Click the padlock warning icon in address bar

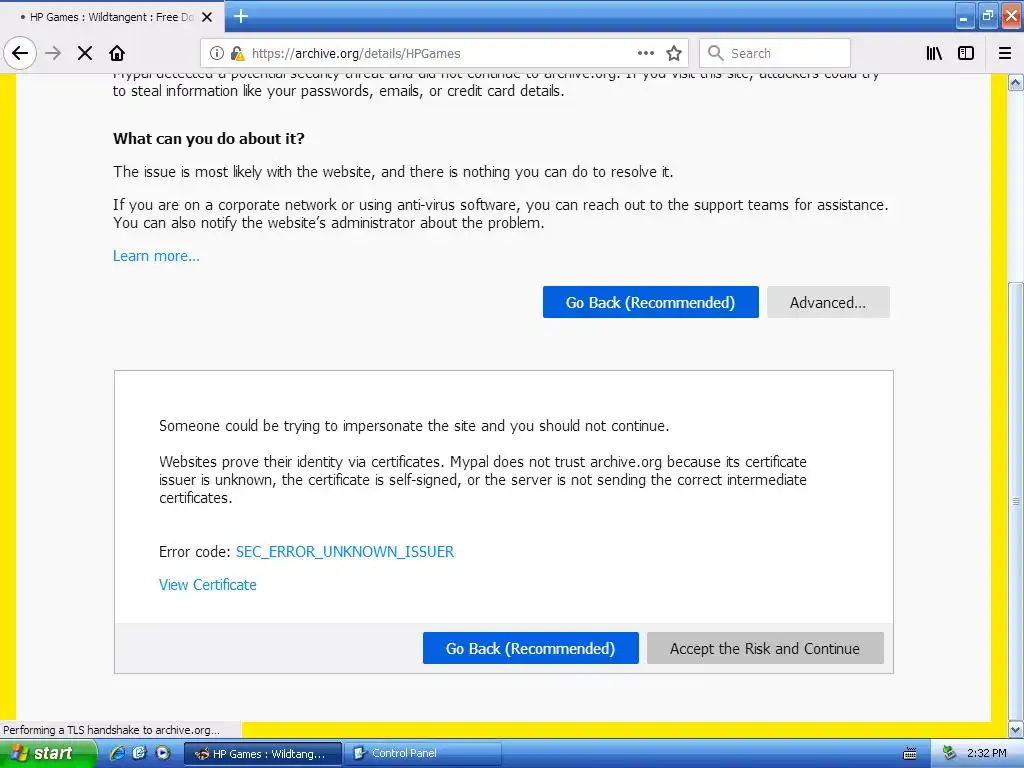[238, 54]
